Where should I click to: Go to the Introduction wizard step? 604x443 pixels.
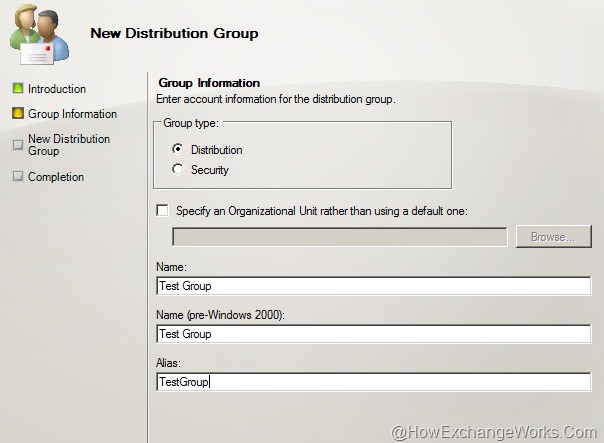point(57,89)
